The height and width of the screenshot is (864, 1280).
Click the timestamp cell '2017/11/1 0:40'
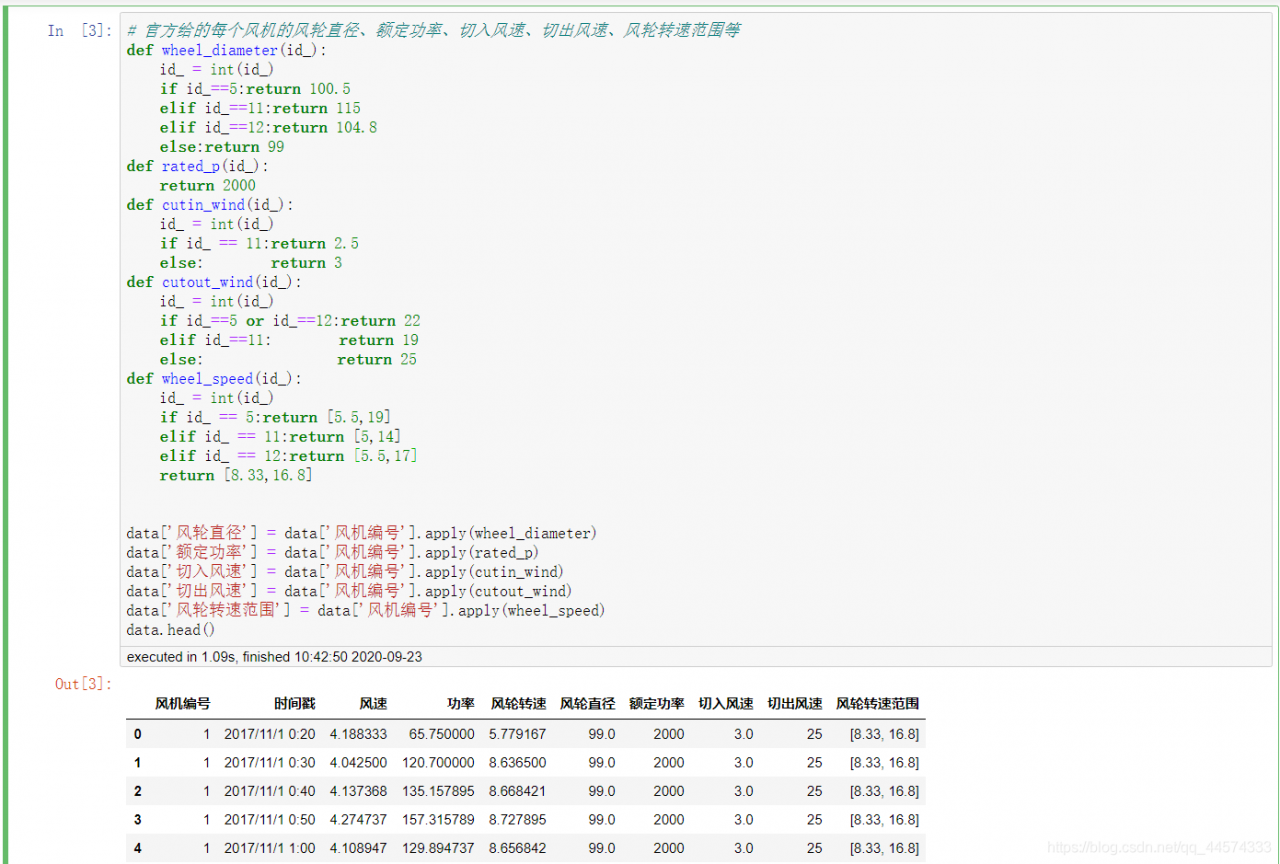click(270, 791)
